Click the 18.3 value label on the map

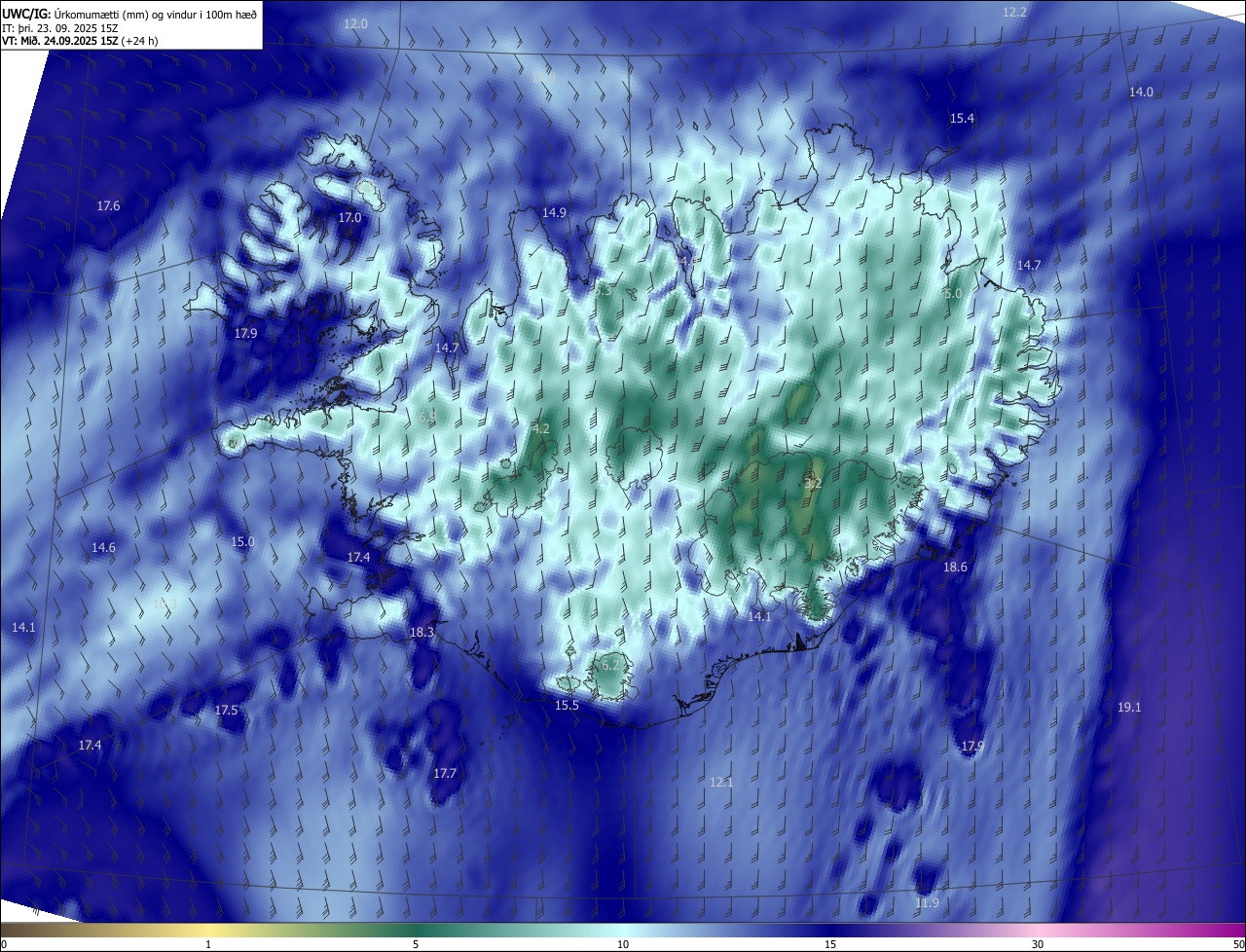click(x=421, y=632)
